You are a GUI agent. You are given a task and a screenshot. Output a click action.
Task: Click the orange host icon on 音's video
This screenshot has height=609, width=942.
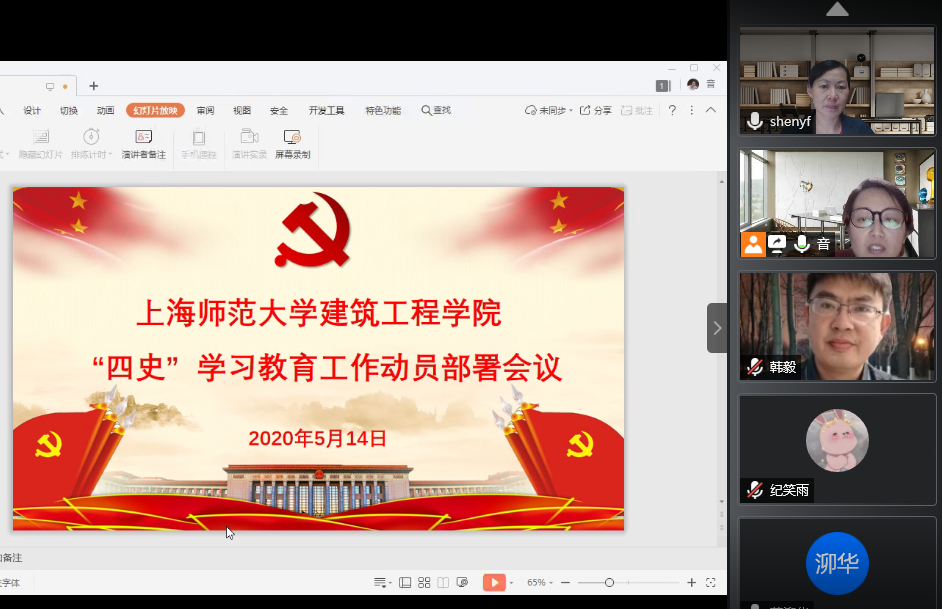753,244
